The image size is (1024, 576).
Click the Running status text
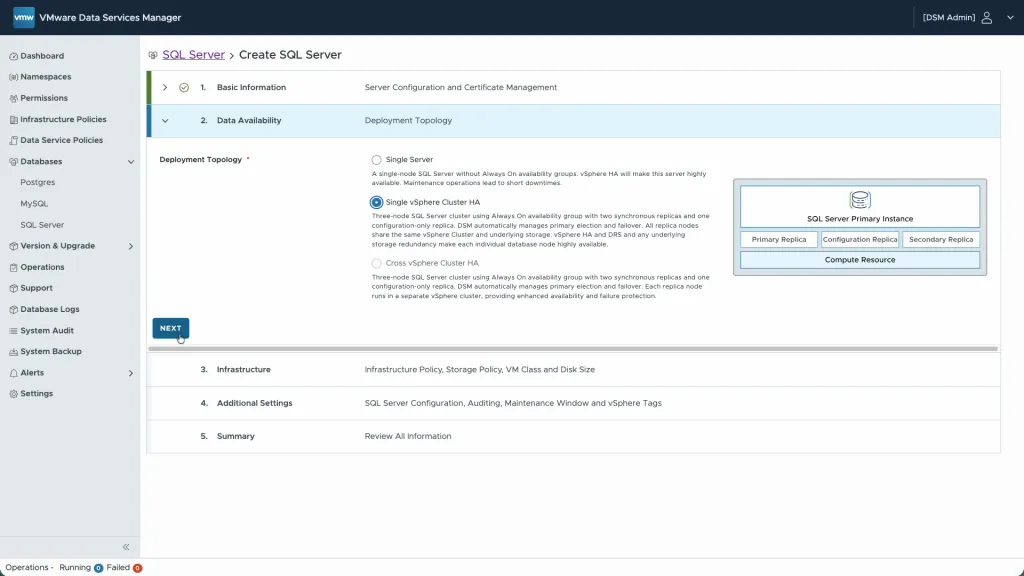(x=75, y=568)
